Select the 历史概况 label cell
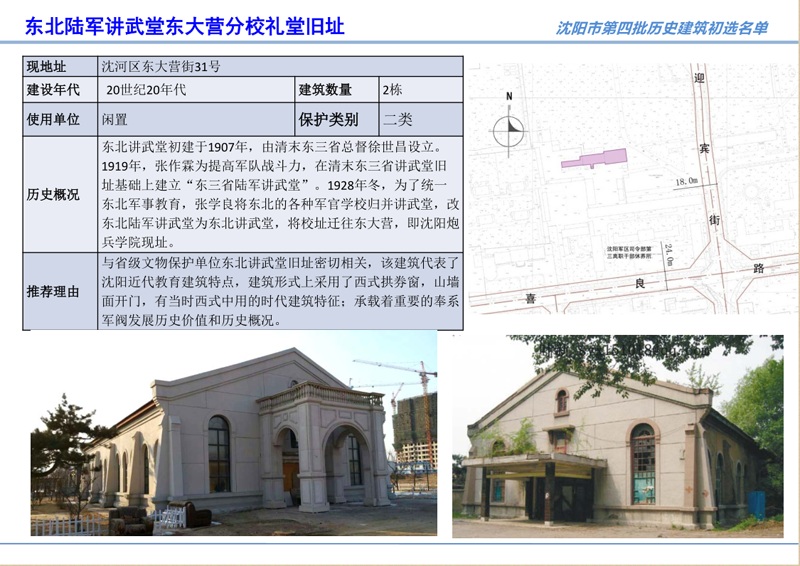Screen dimensions: 800x566 click(59, 194)
